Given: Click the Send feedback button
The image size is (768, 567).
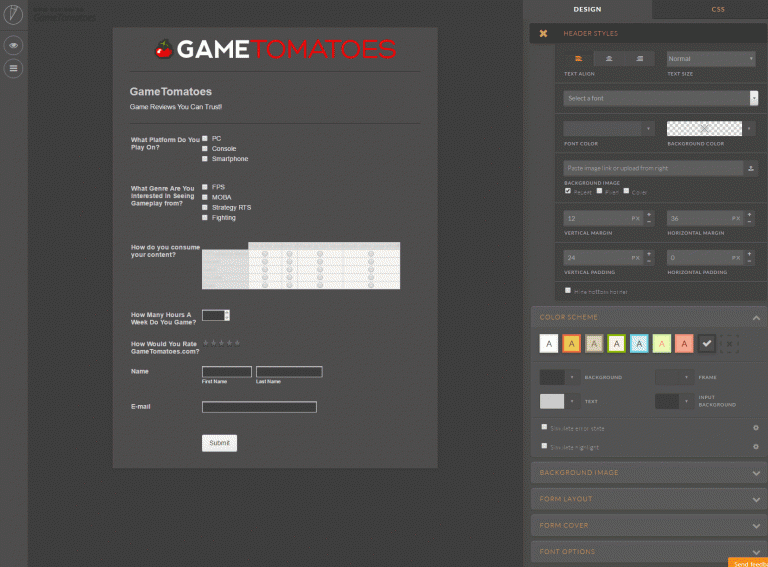Looking at the screenshot, I should click(x=748, y=563).
